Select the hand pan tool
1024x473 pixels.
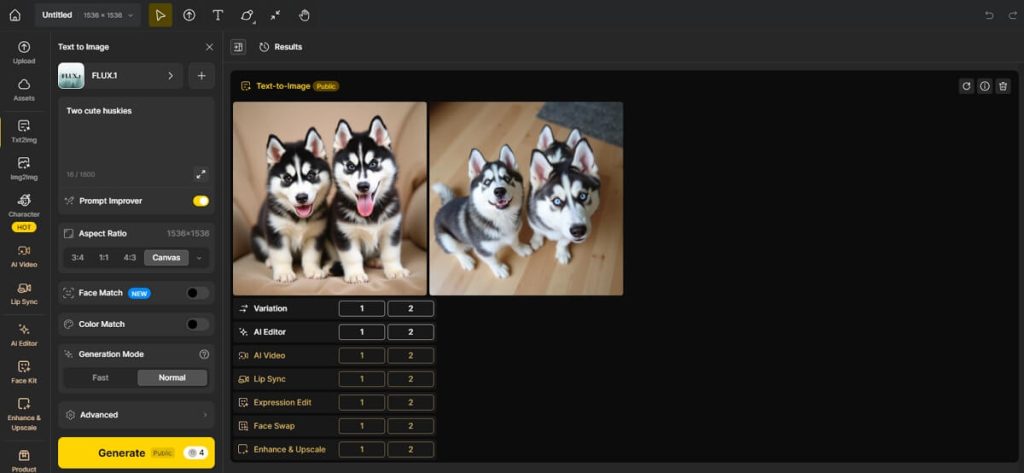(304, 15)
